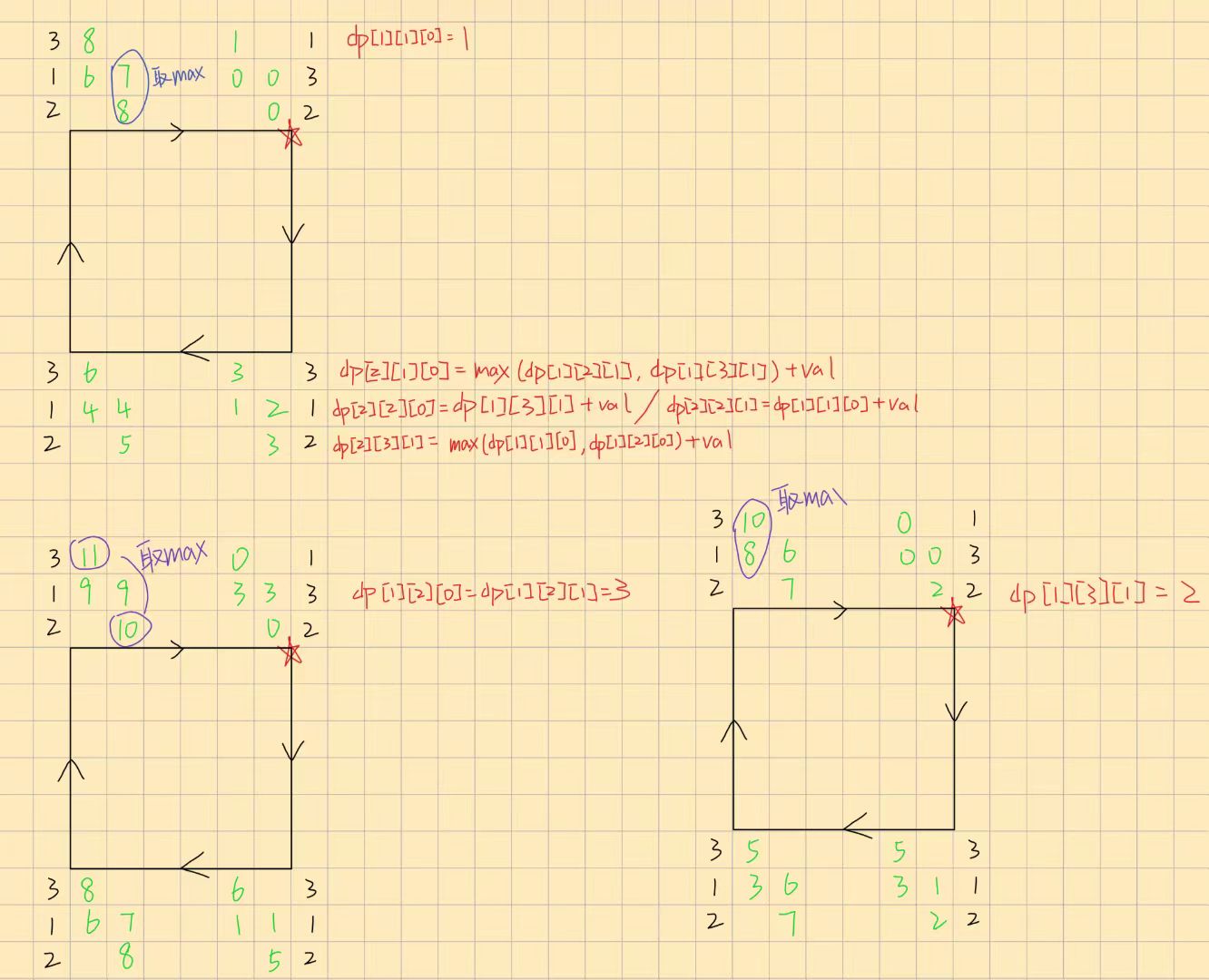Screen dimensions: 1209x980
Task: Click the blue 取max label beside circled 11
Action: [x=172, y=553]
